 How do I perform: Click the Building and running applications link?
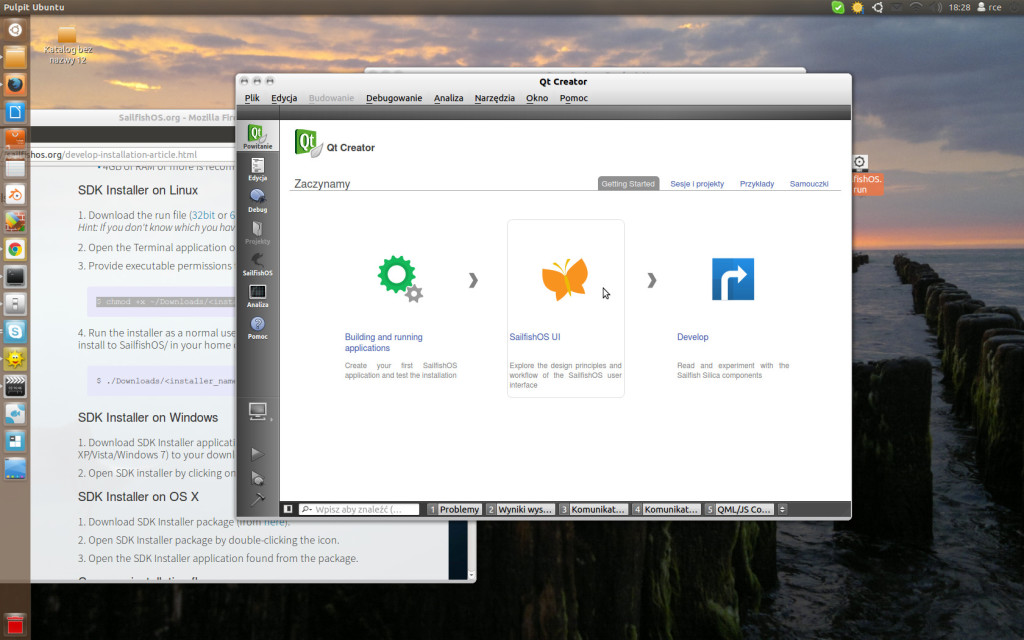[384, 342]
